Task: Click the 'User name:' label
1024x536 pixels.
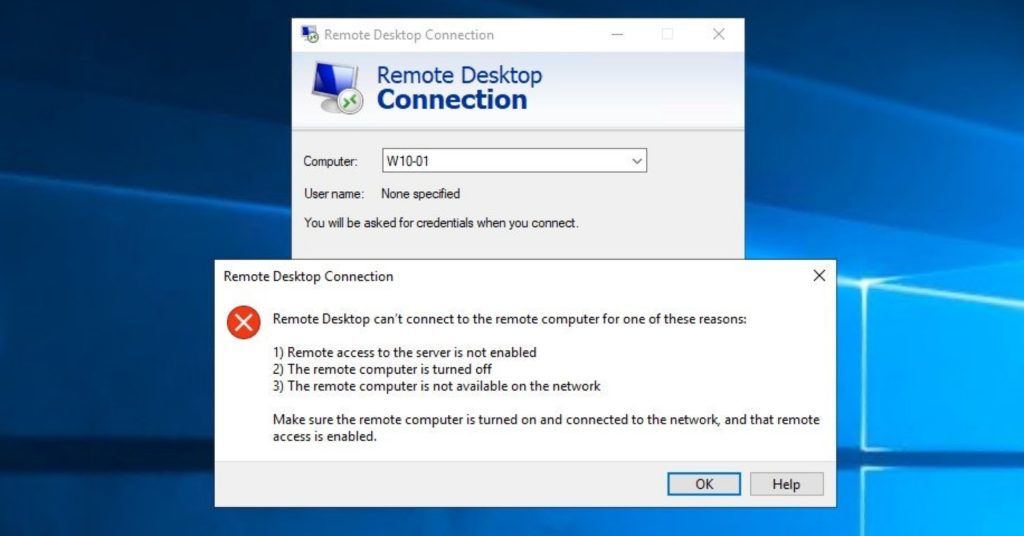Action: point(334,194)
